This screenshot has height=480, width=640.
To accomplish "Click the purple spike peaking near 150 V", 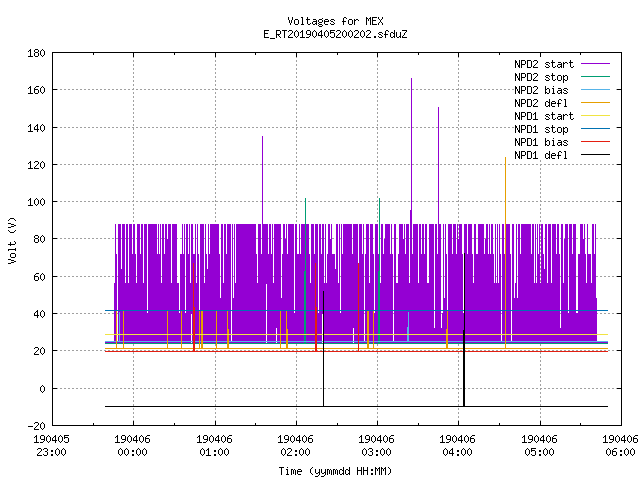I will (439, 163).
